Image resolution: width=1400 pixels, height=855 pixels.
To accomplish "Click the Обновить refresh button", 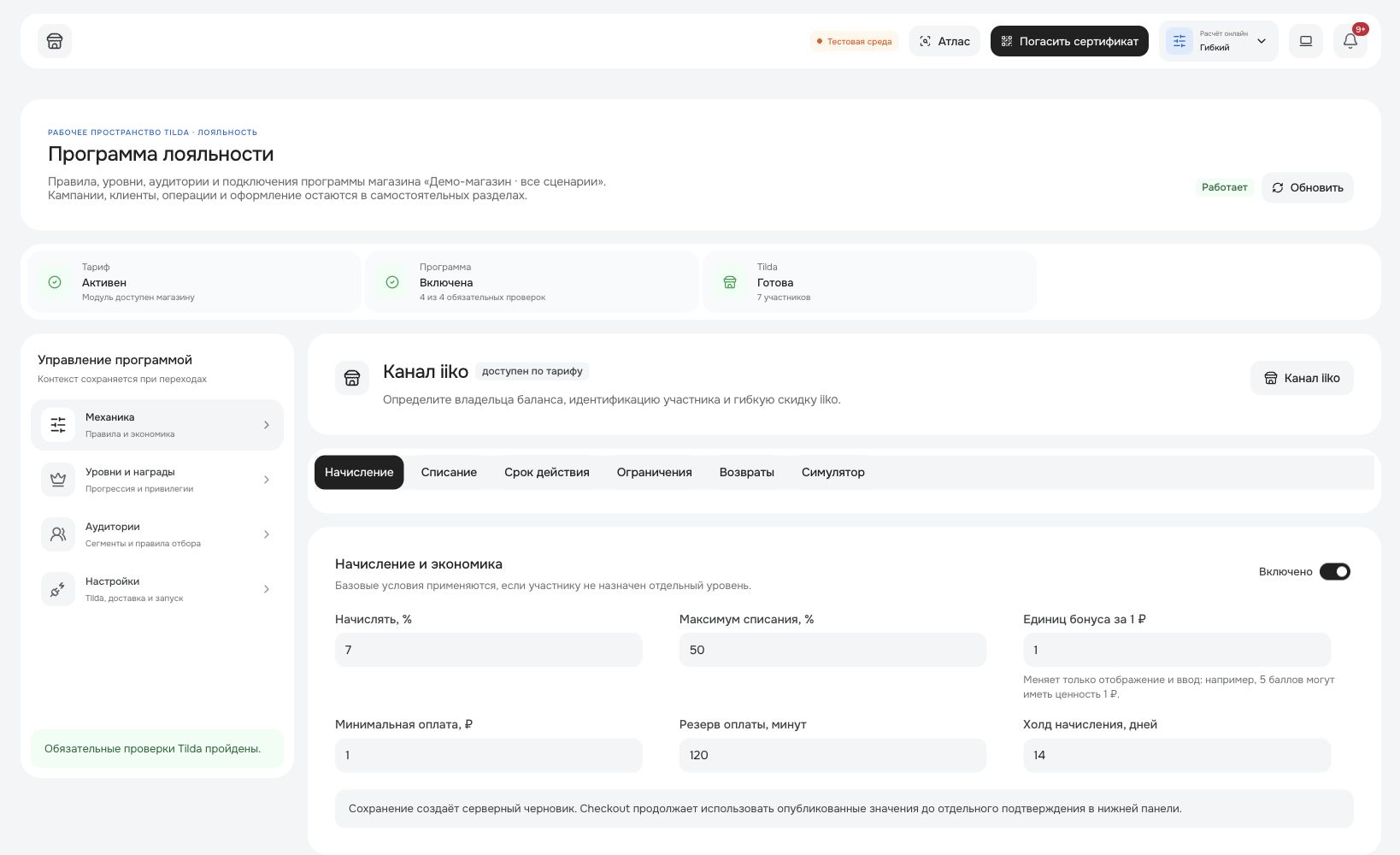I will [1308, 187].
